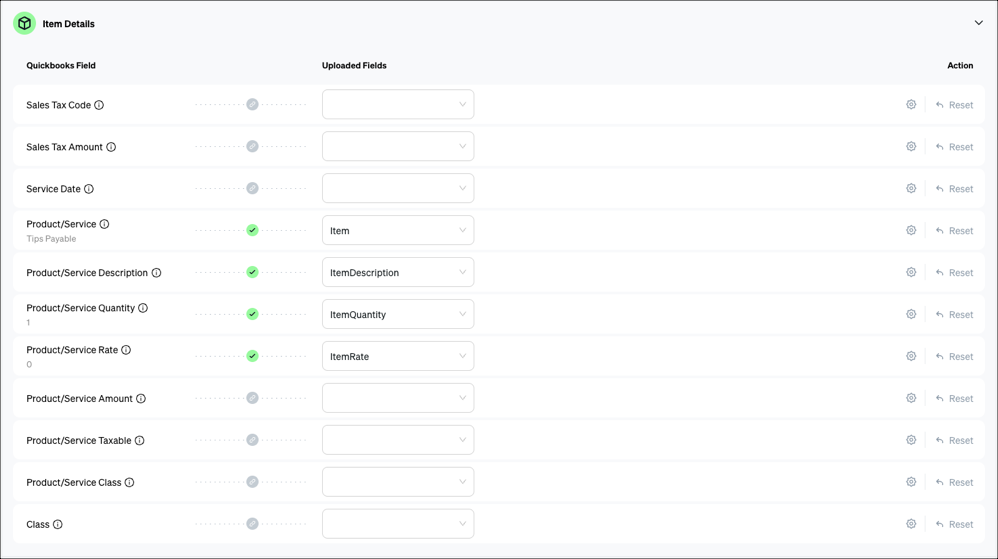Open gear settings for Product/Service Item row
Image resolution: width=998 pixels, height=559 pixels.
pos(911,230)
